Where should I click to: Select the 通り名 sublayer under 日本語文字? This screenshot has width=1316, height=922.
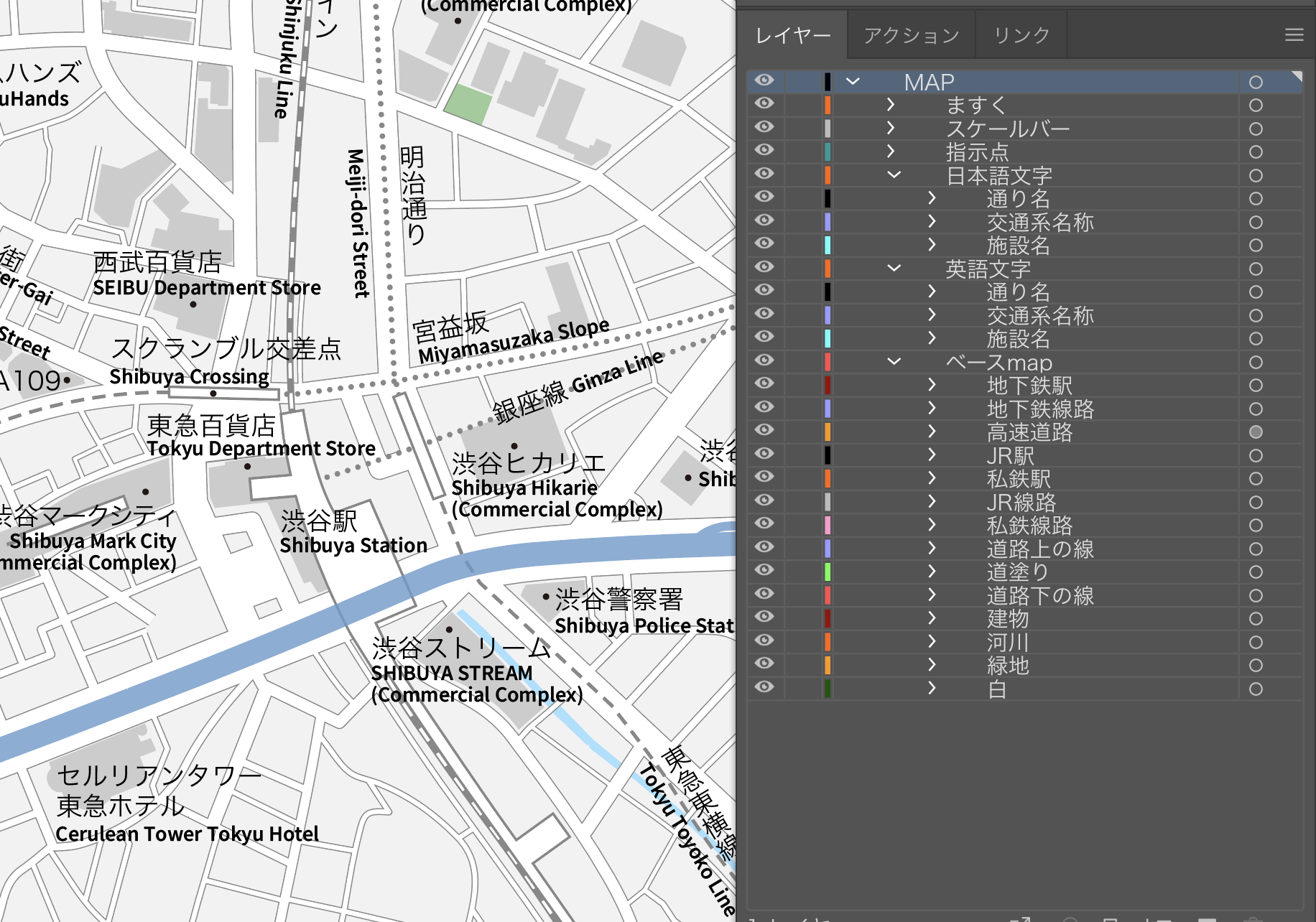click(1025, 198)
